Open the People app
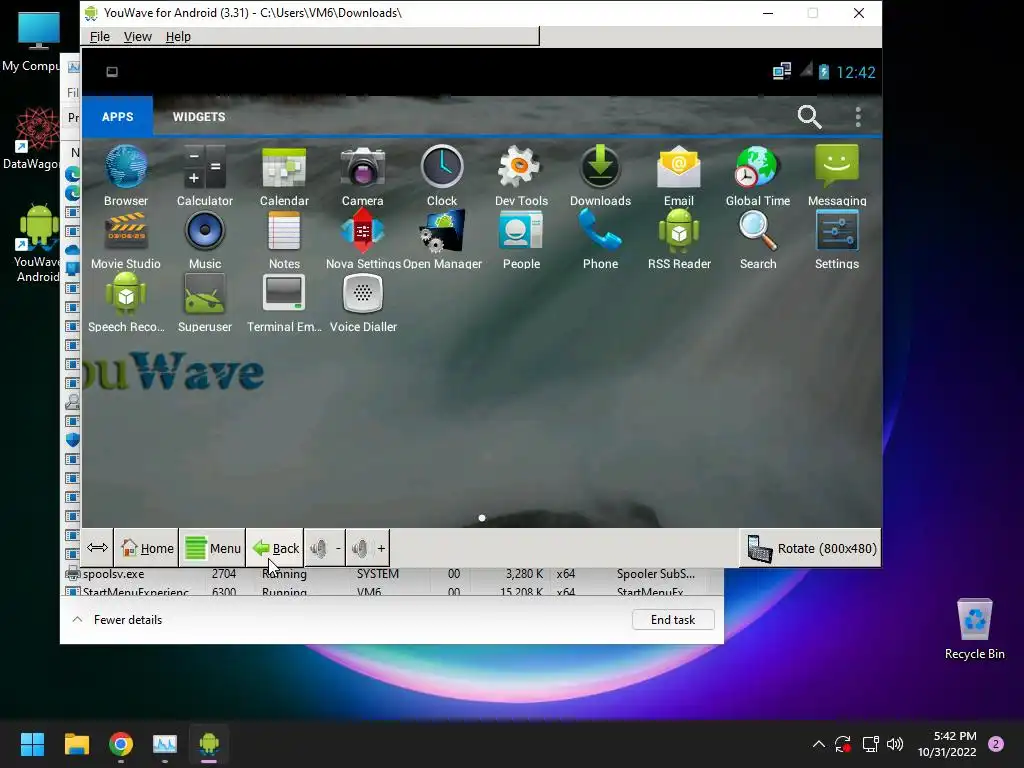1024x768 pixels. coord(521,239)
